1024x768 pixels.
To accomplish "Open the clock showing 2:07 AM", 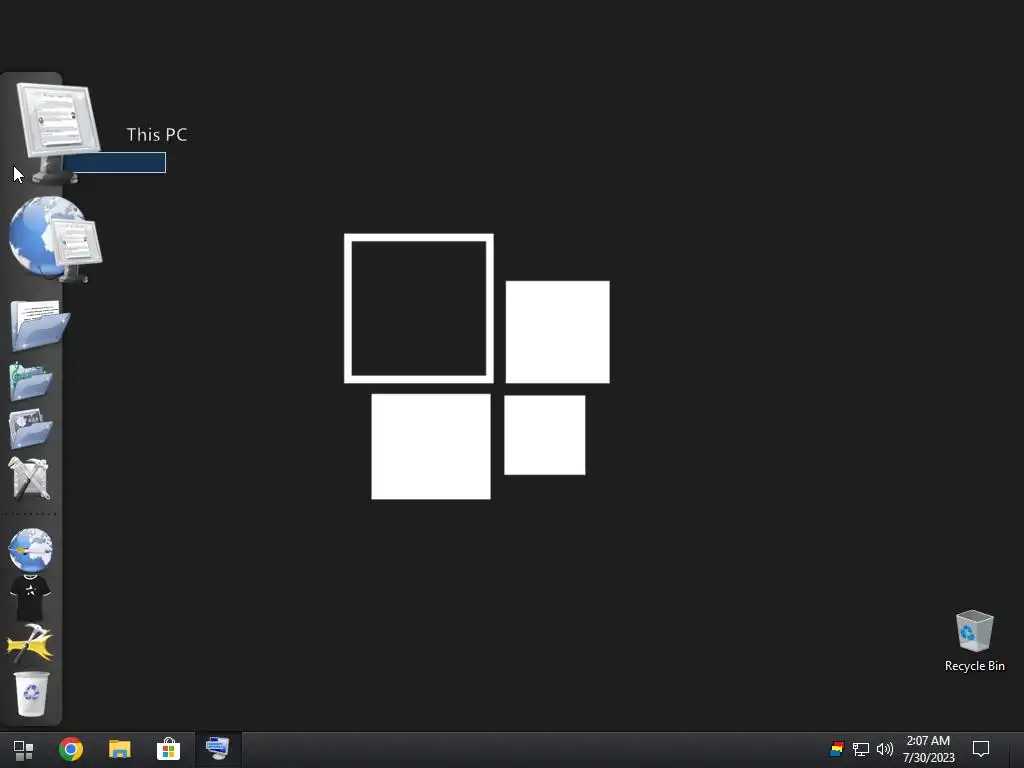I will pyautogui.click(x=928, y=749).
